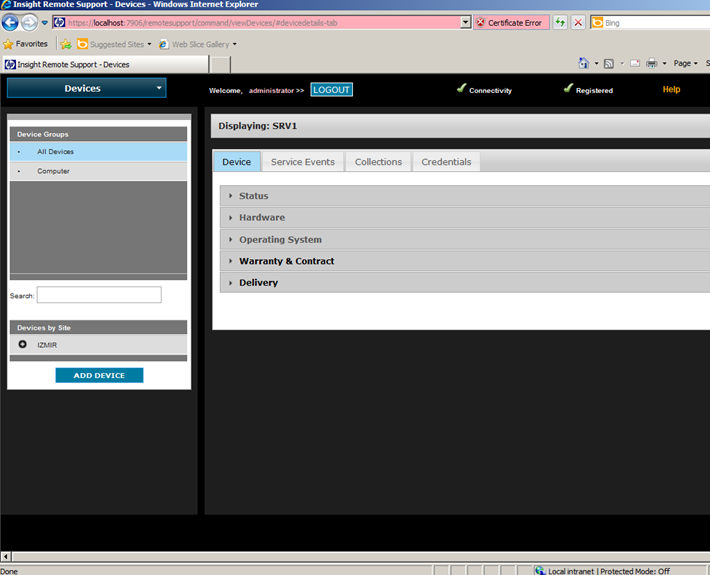
Task: Click the browser Back arrow button
Action: 11,22
